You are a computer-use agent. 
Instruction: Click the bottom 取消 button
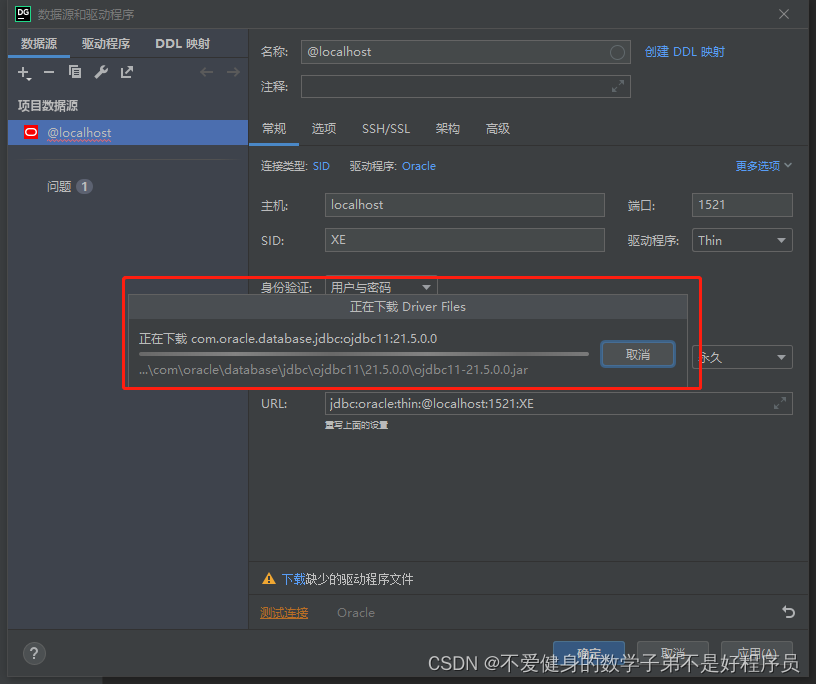pyautogui.click(x=672, y=653)
